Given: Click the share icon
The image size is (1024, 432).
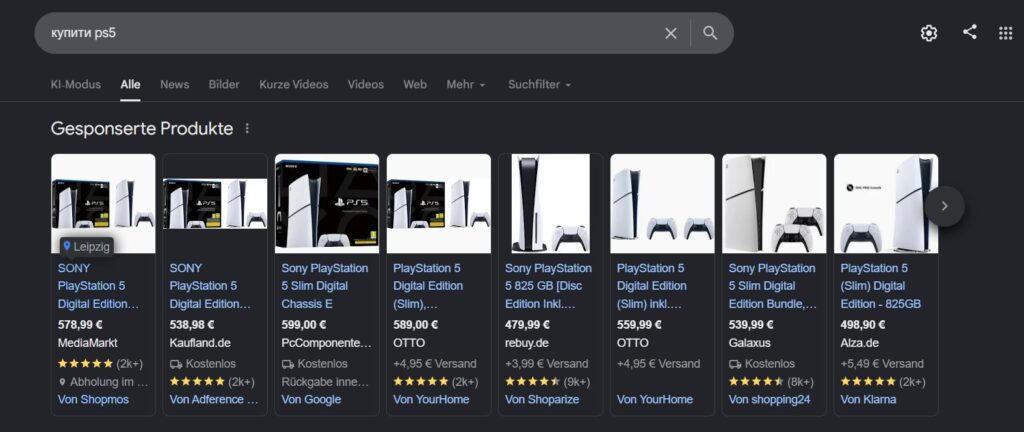Looking at the screenshot, I should (x=970, y=32).
